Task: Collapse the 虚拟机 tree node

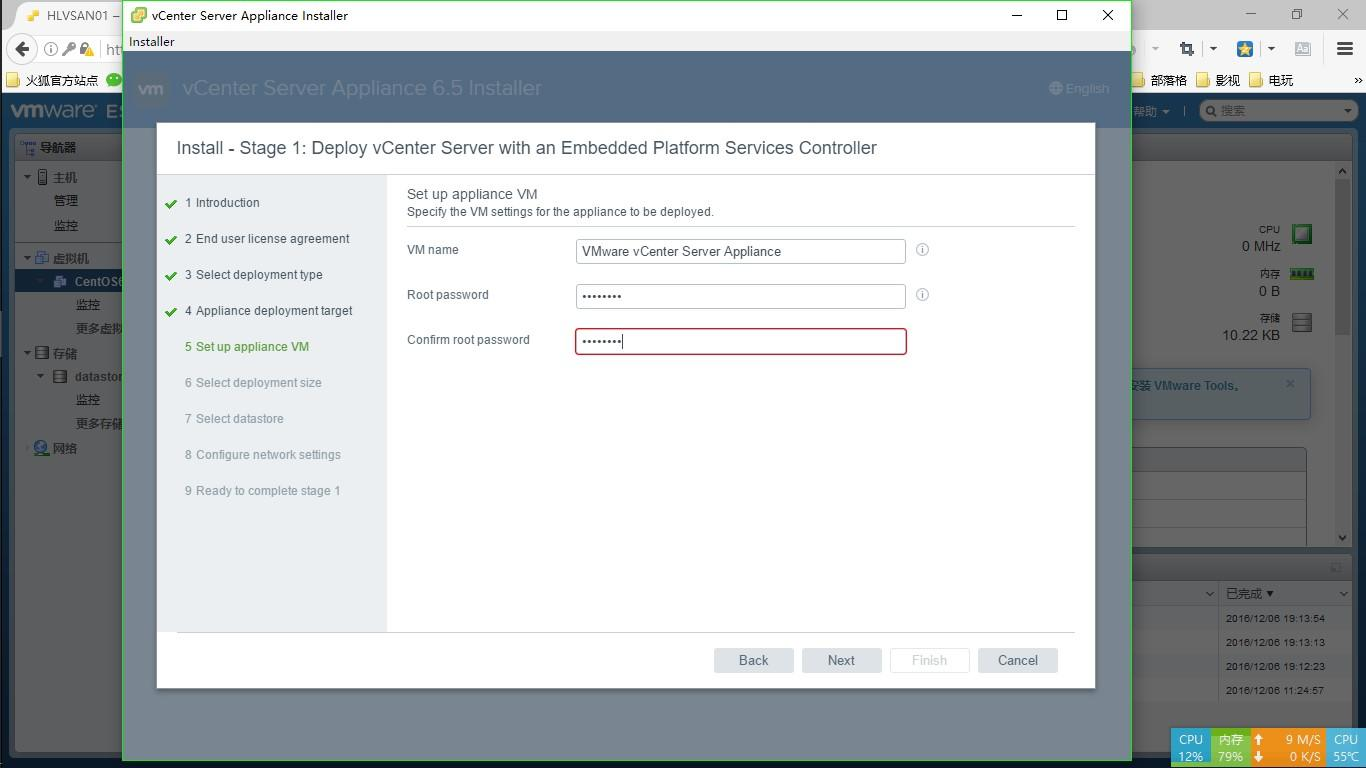Action: click(x=28, y=258)
